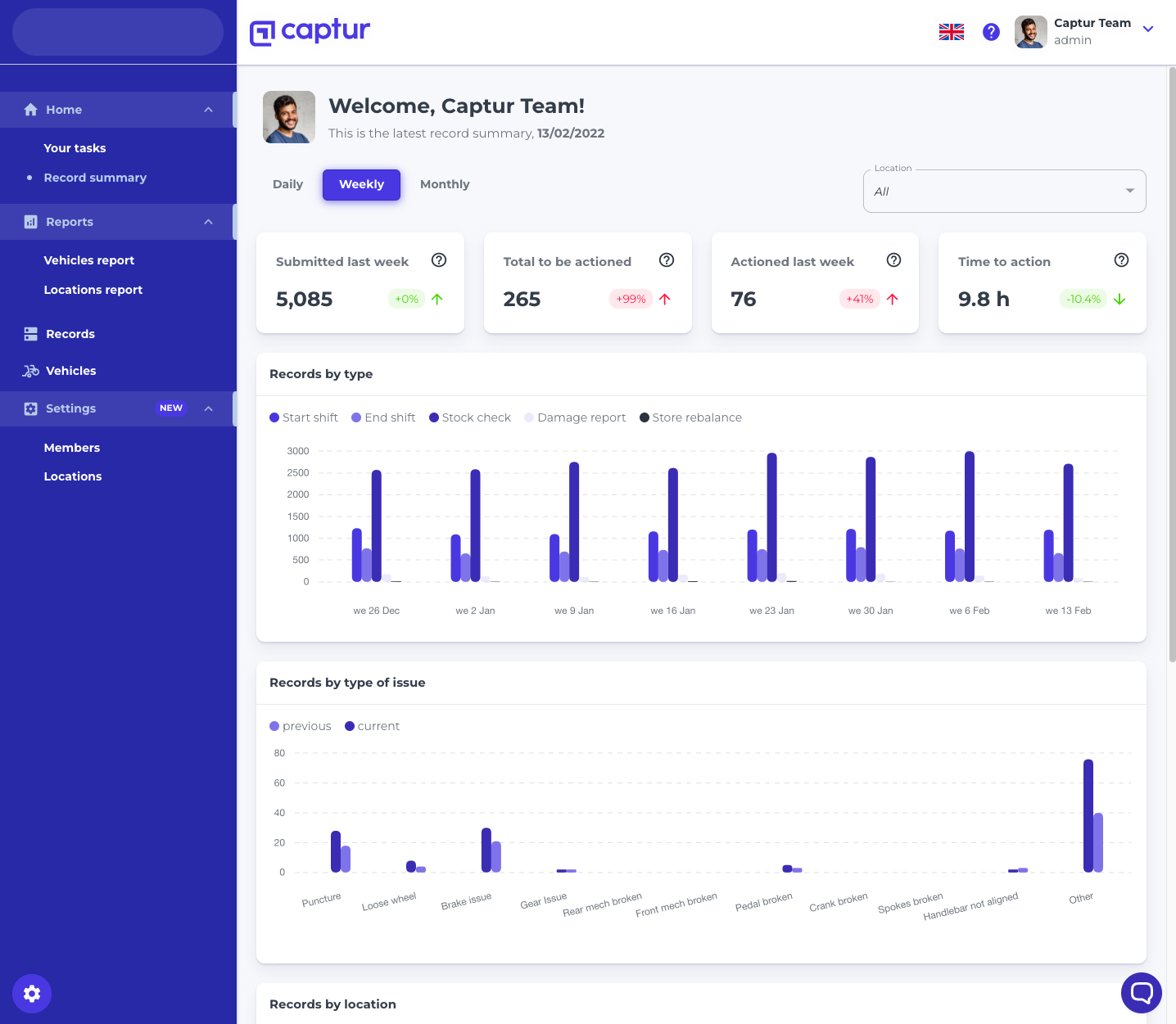Open the Location dropdown
The width and height of the screenshot is (1176, 1024).
[x=1005, y=191]
